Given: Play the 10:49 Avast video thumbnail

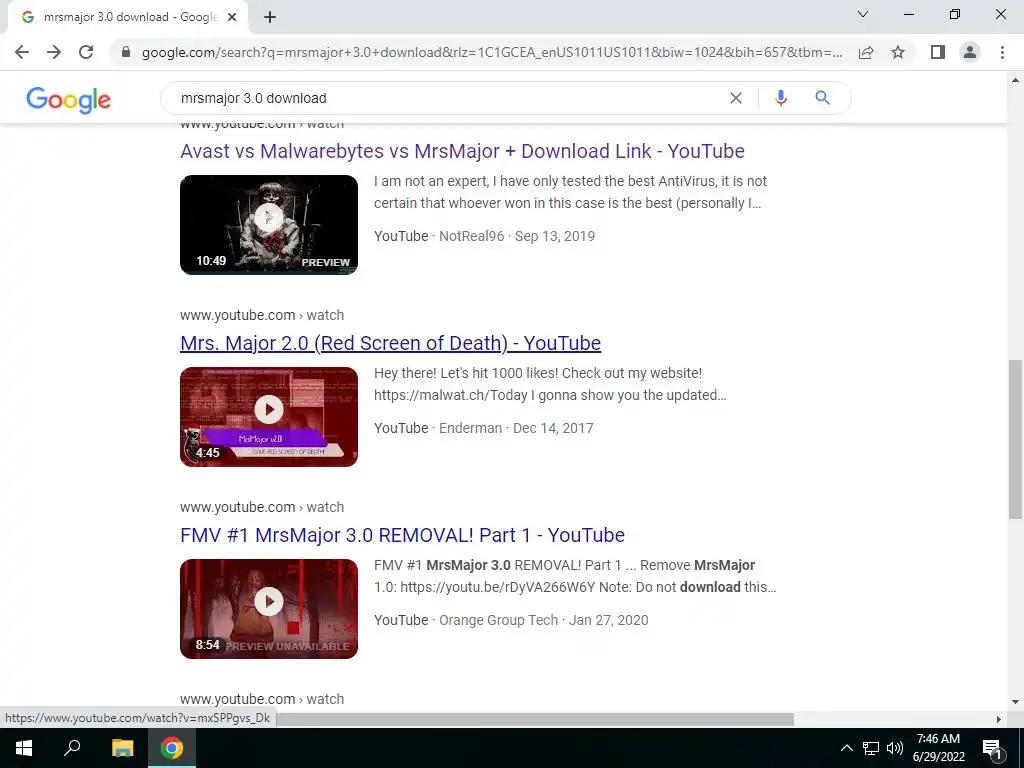Looking at the screenshot, I should click(x=269, y=225).
